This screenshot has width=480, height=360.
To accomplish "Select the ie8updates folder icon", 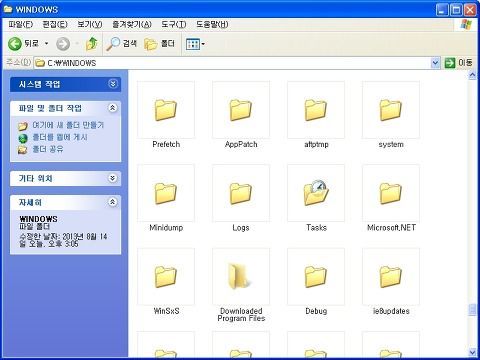I will pos(390,277).
